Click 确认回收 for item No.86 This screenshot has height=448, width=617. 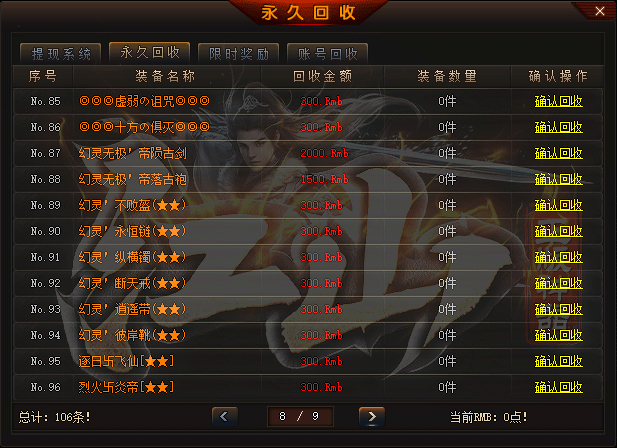(558, 127)
